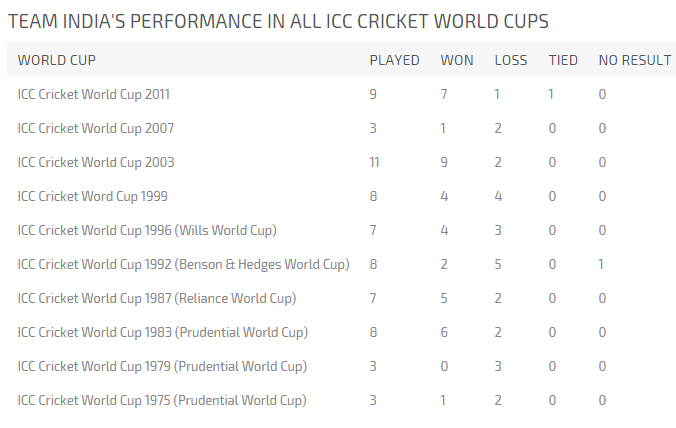Select the 1983 Prudential World Cup row
The height and width of the screenshot is (428, 676).
162,332
